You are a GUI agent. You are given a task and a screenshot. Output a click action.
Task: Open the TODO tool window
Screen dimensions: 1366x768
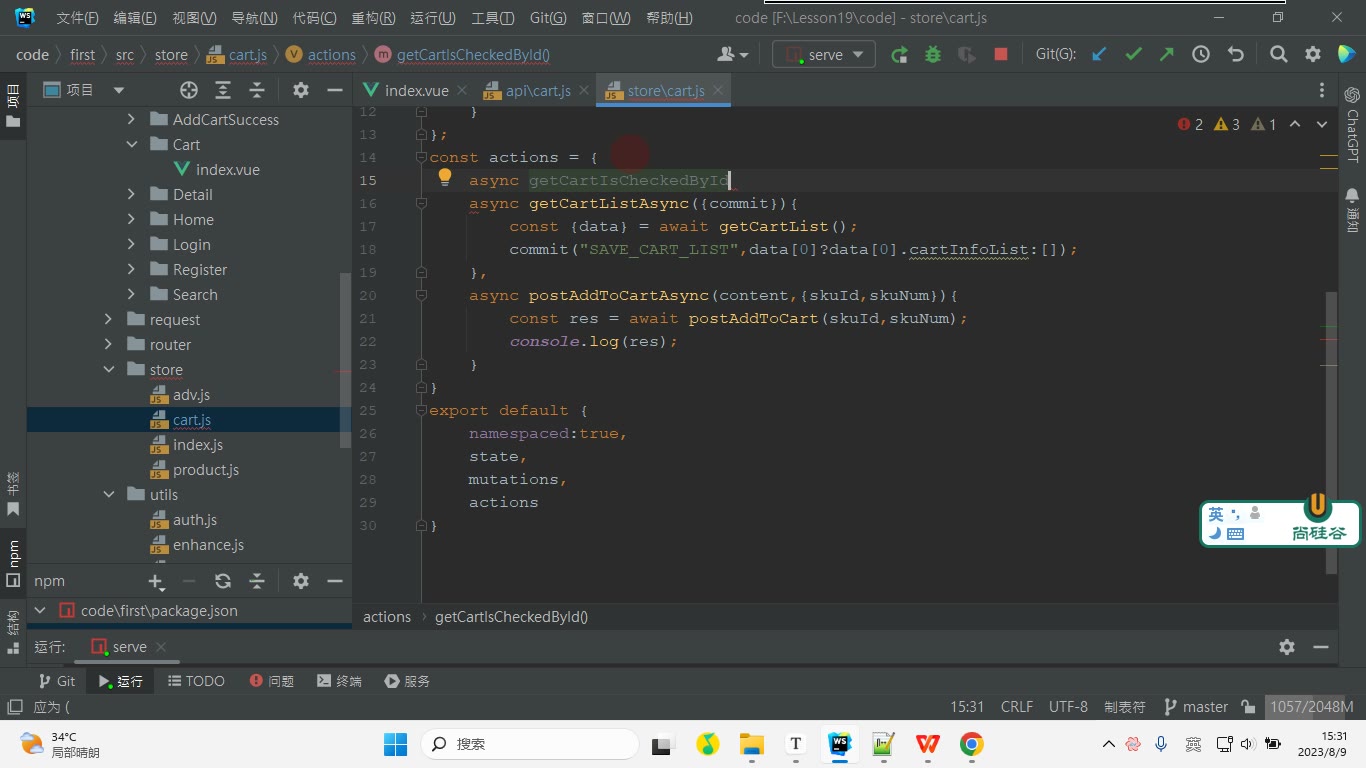pos(196,681)
